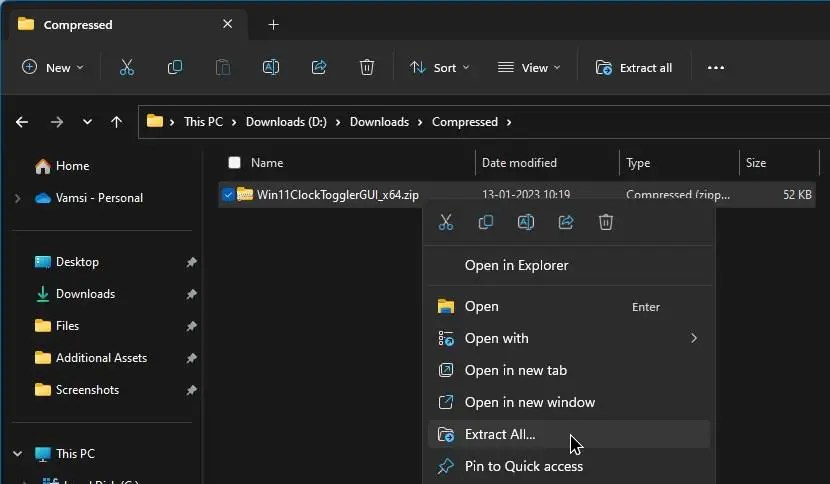Click the Downloads breadcrumb in address bar
Screen dimensions: 830x484
pyautogui.click(x=379, y=122)
